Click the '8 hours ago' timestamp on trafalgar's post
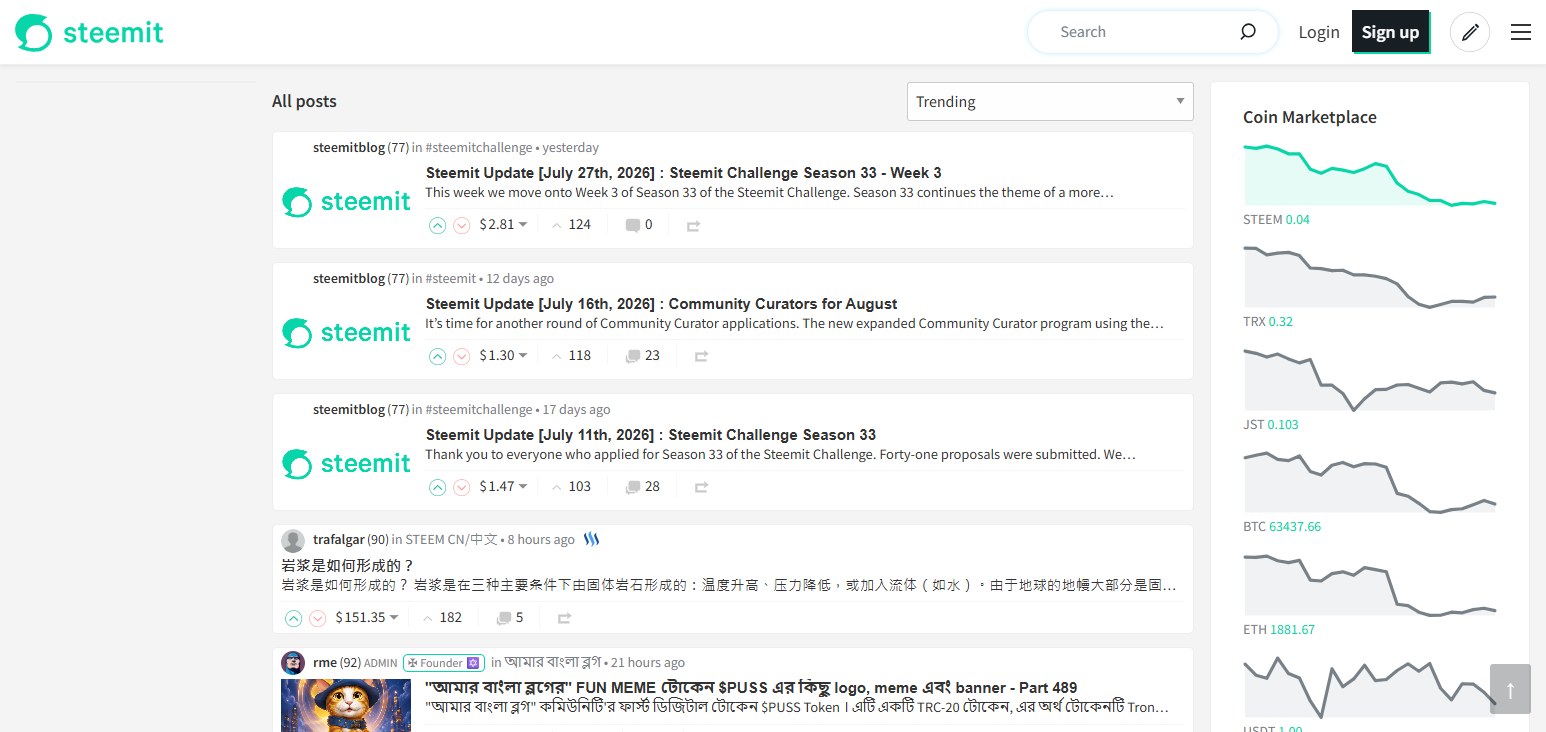1546x732 pixels. click(541, 540)
